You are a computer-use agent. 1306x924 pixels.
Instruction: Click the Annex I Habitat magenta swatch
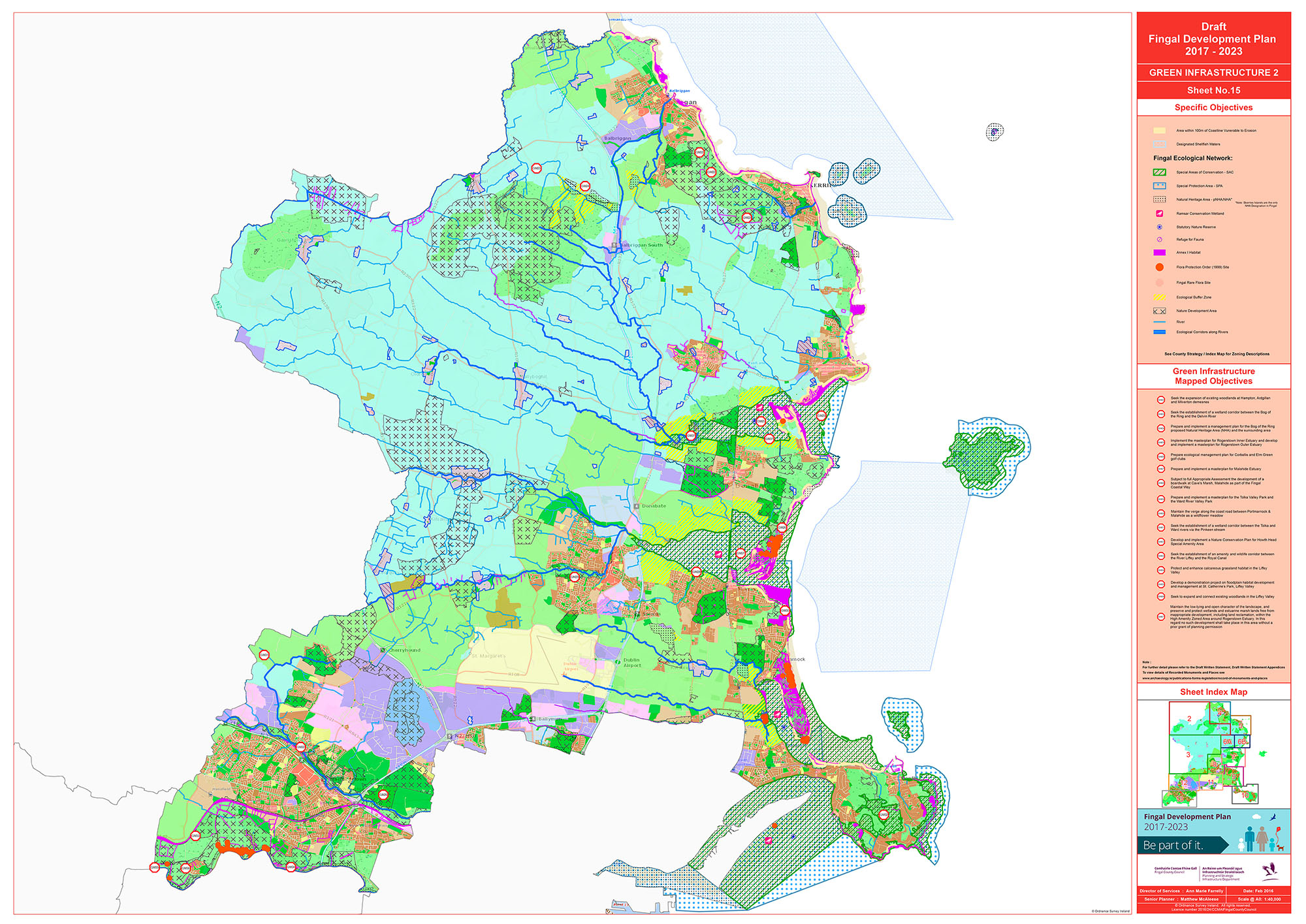[x=1159, y=253]
